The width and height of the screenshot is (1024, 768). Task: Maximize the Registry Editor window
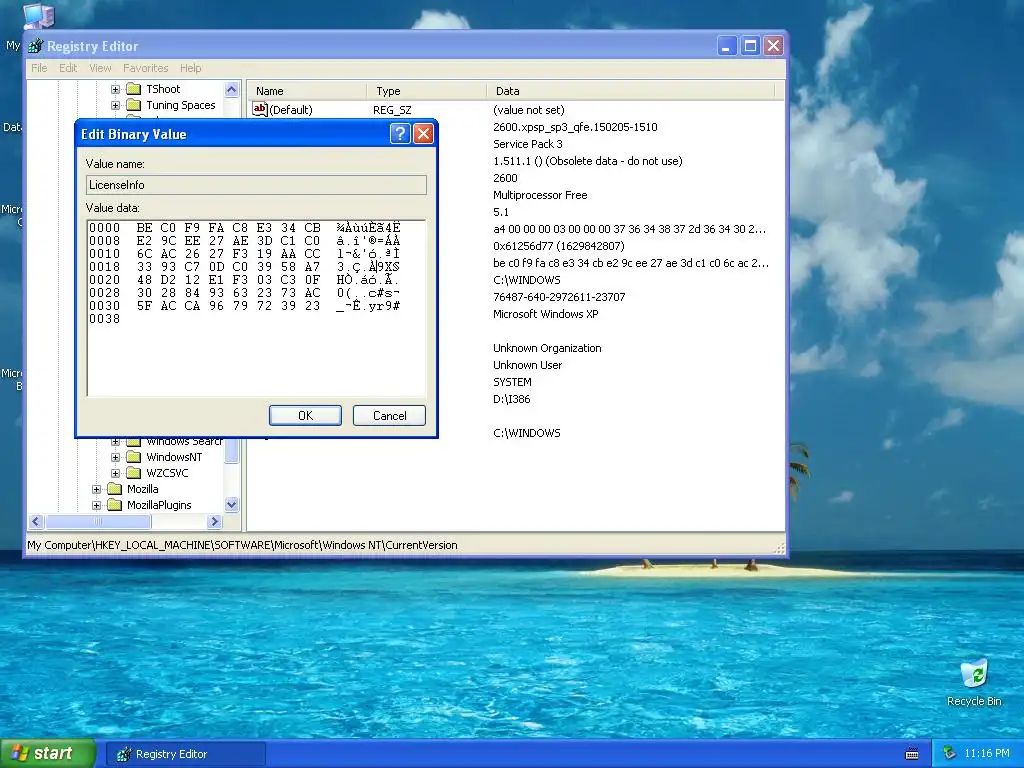coord(750,46)
